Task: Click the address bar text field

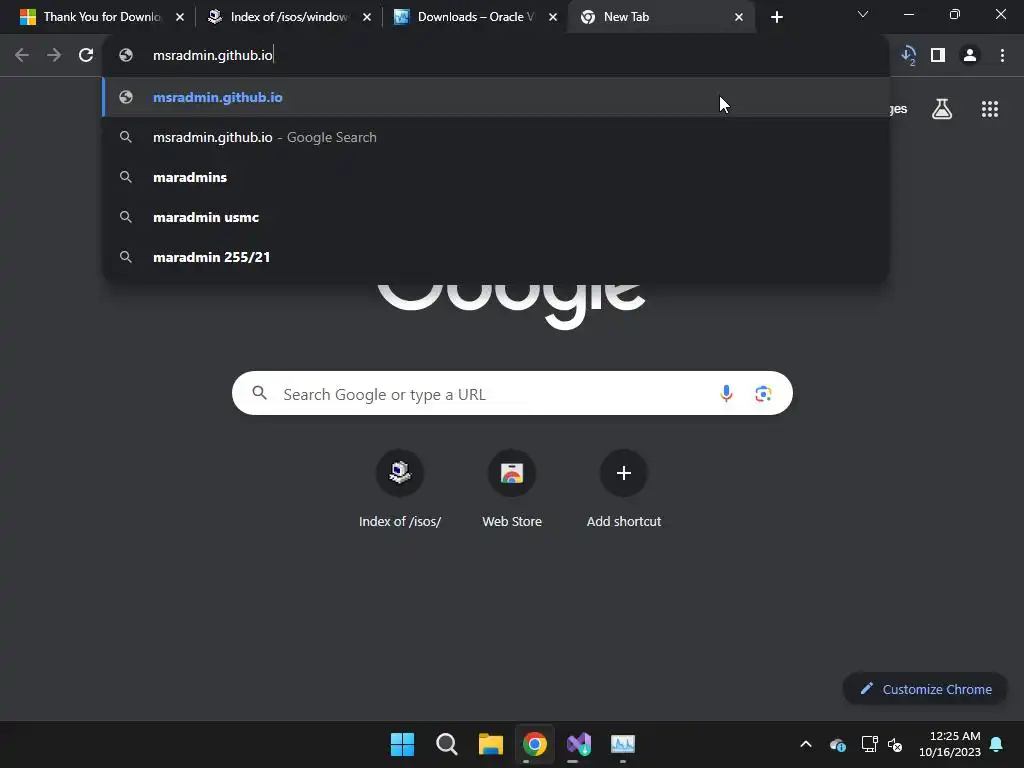Action: tap(496, 56)
